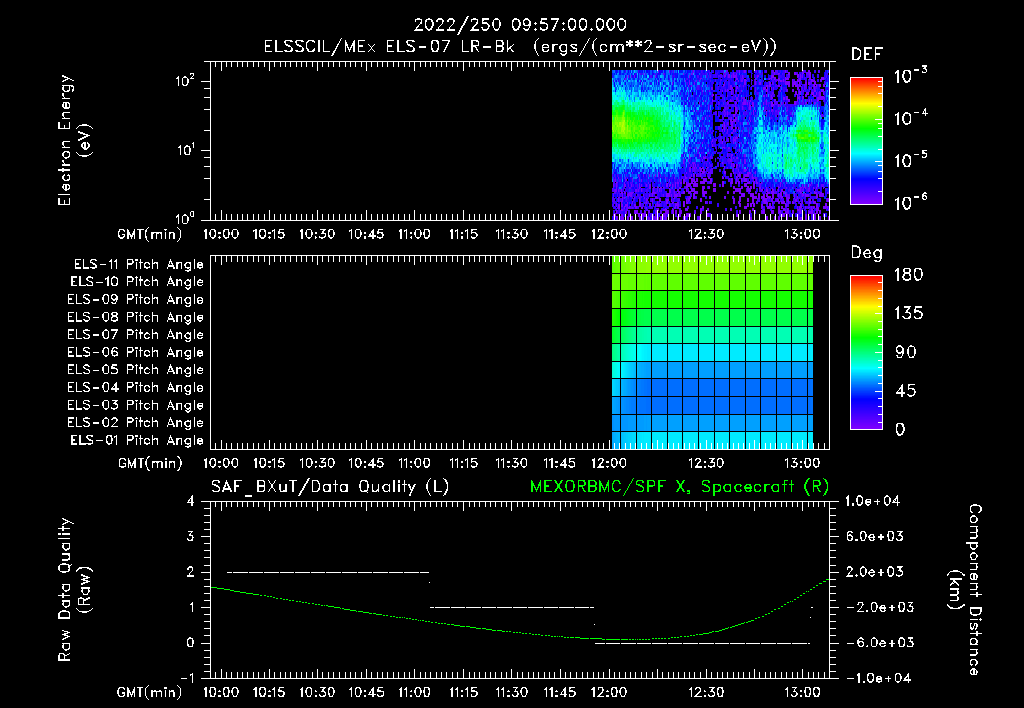Click the data quality tick label 4
1024x708 pixels.
tap(191, 501)
